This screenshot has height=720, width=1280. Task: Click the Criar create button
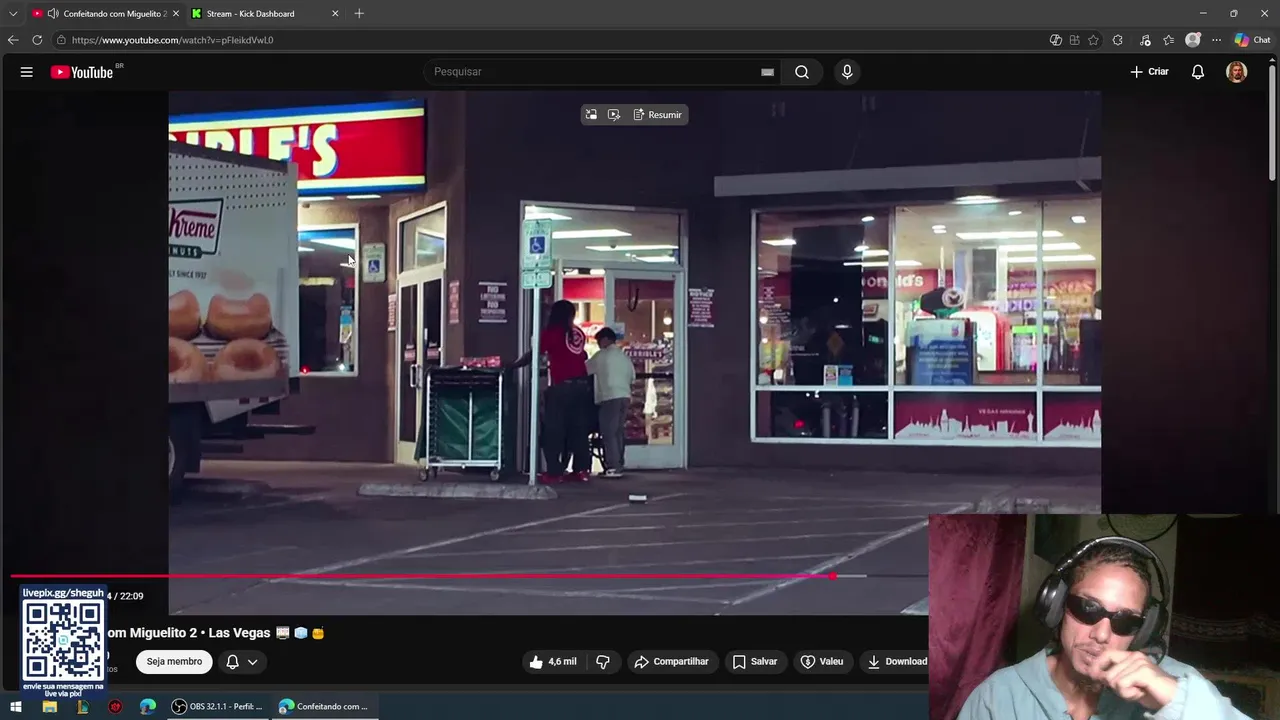click(x=1149, y=72)
